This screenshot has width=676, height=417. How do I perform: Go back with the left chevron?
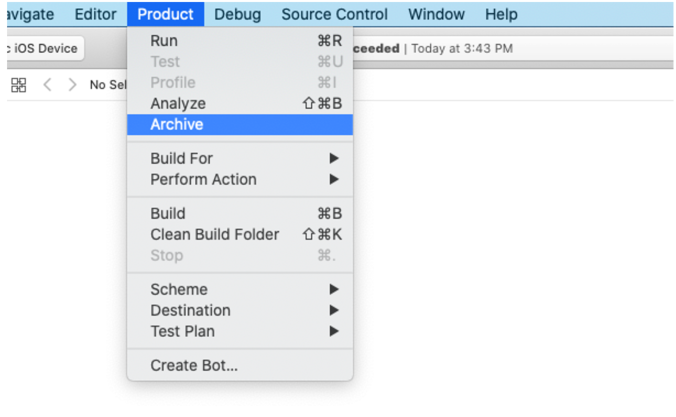pyautogui.click(x=47, y=85)
